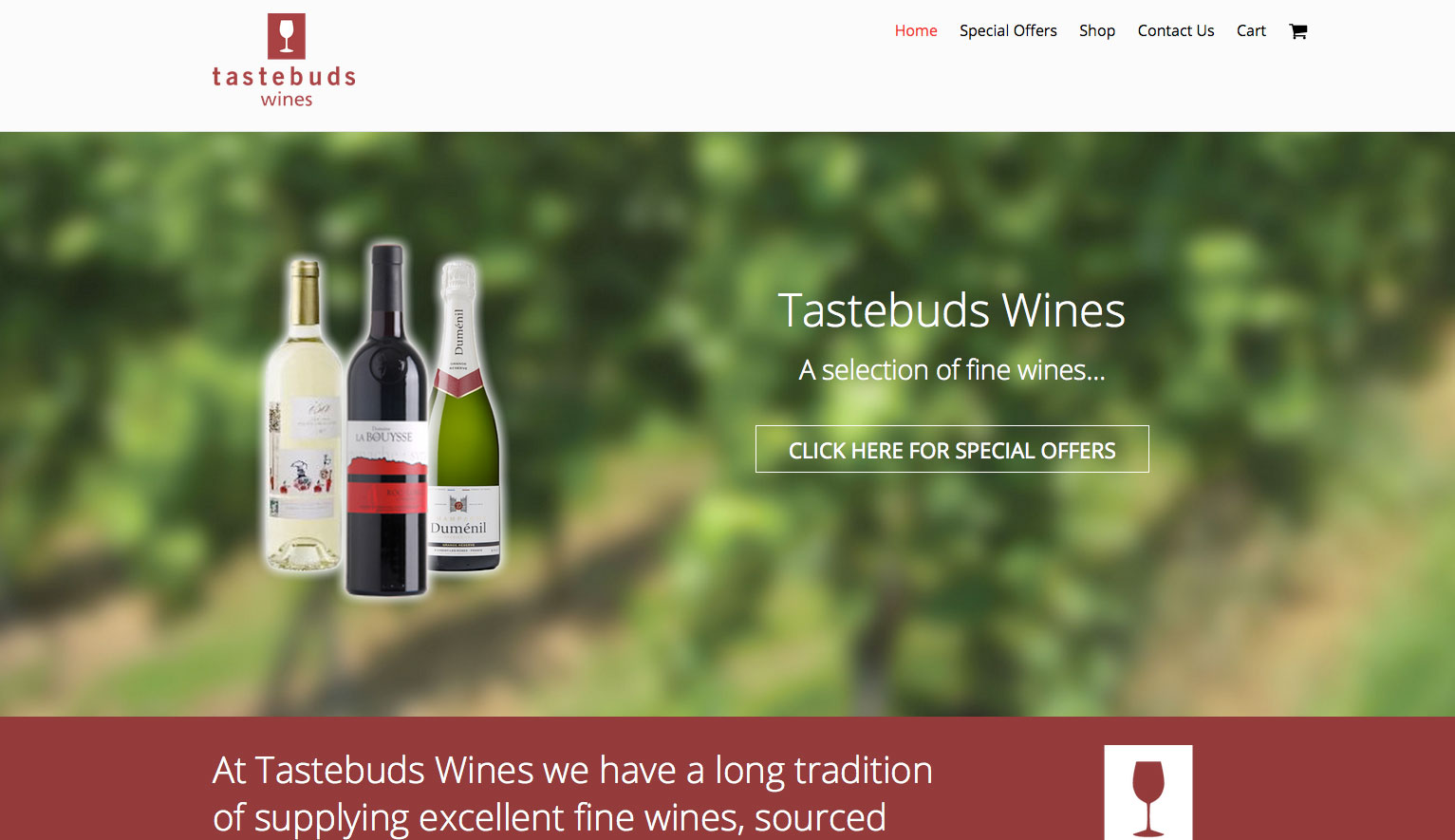Open the Special Offers page

(1008, 30)
